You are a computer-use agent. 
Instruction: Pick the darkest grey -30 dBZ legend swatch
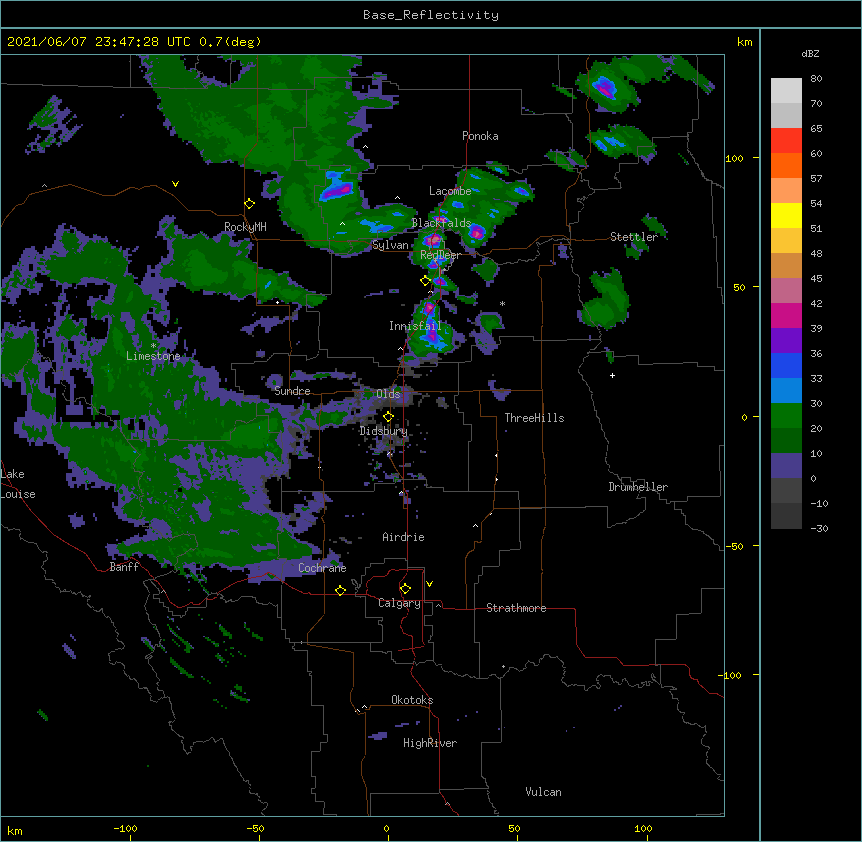pos(786,516)
